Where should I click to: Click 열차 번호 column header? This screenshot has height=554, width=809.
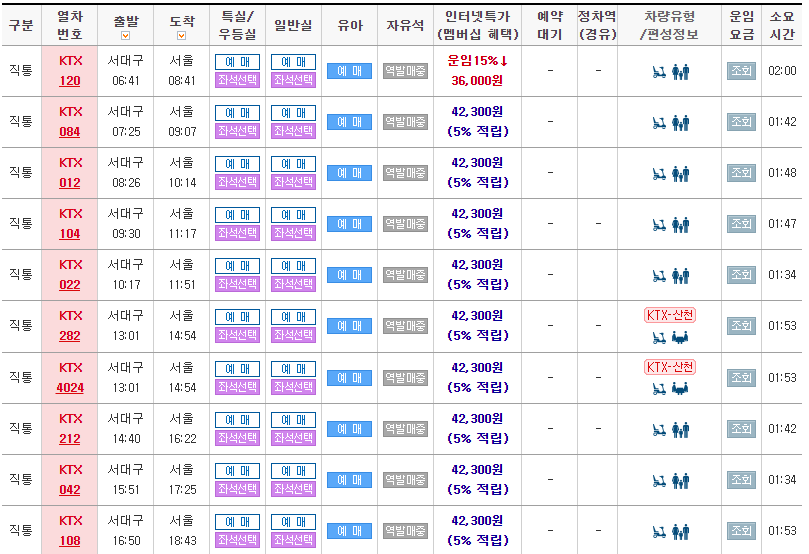pyautogui.click(x=70, y=25)
